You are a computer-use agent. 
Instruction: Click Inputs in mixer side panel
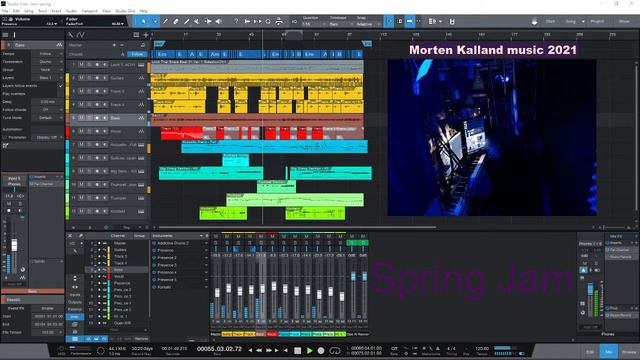pos(75,295)
